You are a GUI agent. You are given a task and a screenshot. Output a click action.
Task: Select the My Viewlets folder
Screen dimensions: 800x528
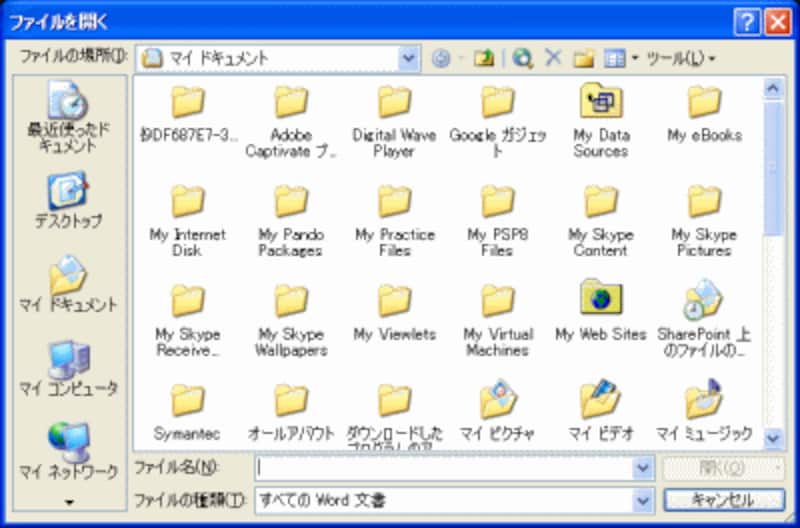point(394,313)
